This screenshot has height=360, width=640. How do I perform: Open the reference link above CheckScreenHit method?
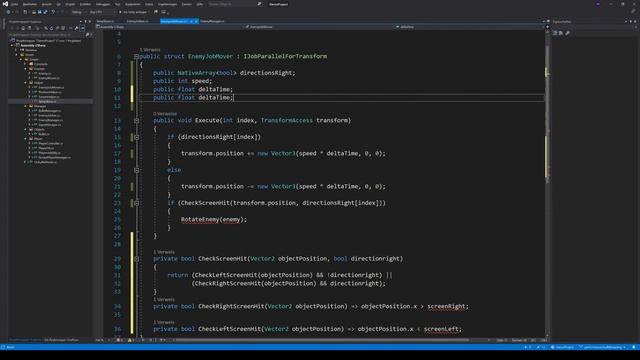pos(164,252)
